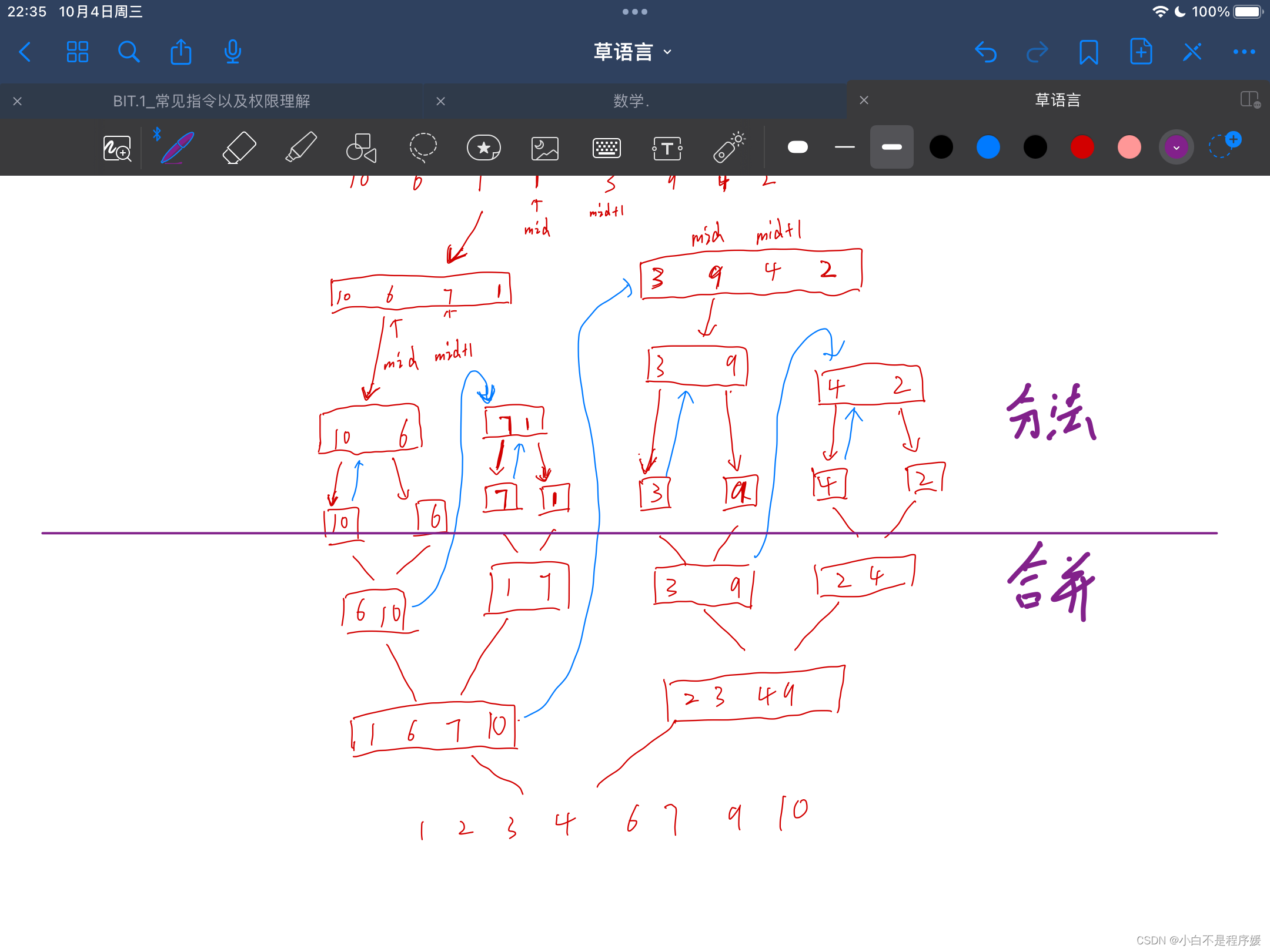Insert an image with Image tool
The width and height of the screenshot is (1270, 952).
(x=545, y=148)
